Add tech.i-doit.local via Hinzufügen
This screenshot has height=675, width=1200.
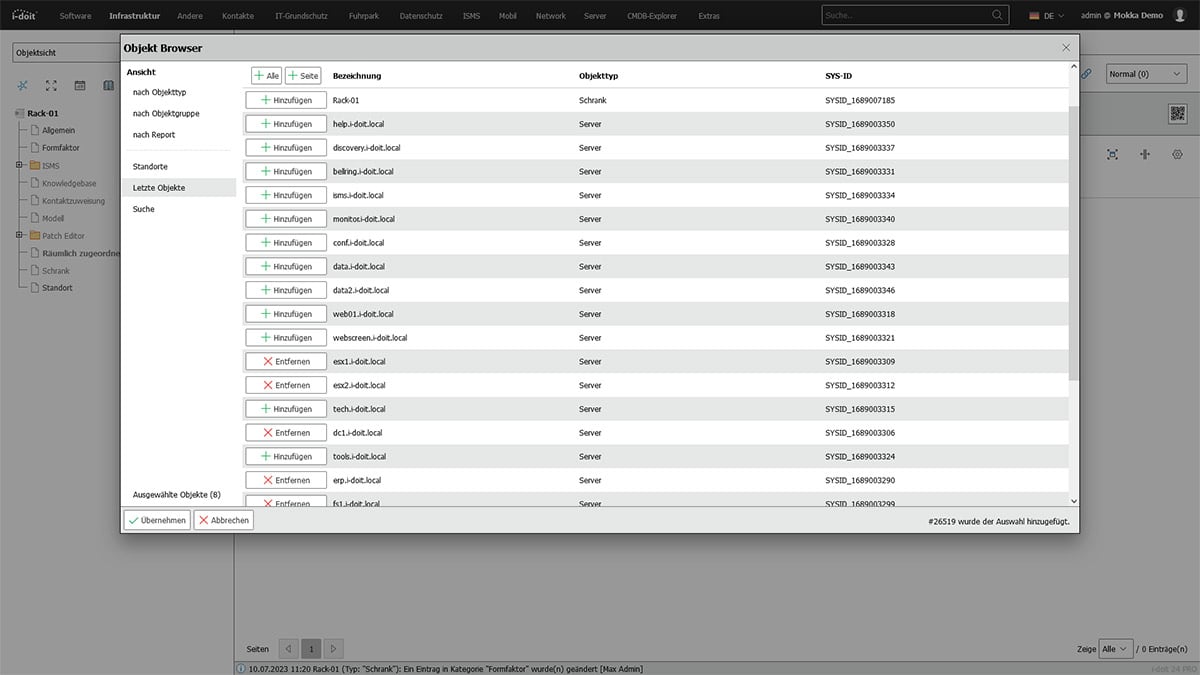[286, 409]
